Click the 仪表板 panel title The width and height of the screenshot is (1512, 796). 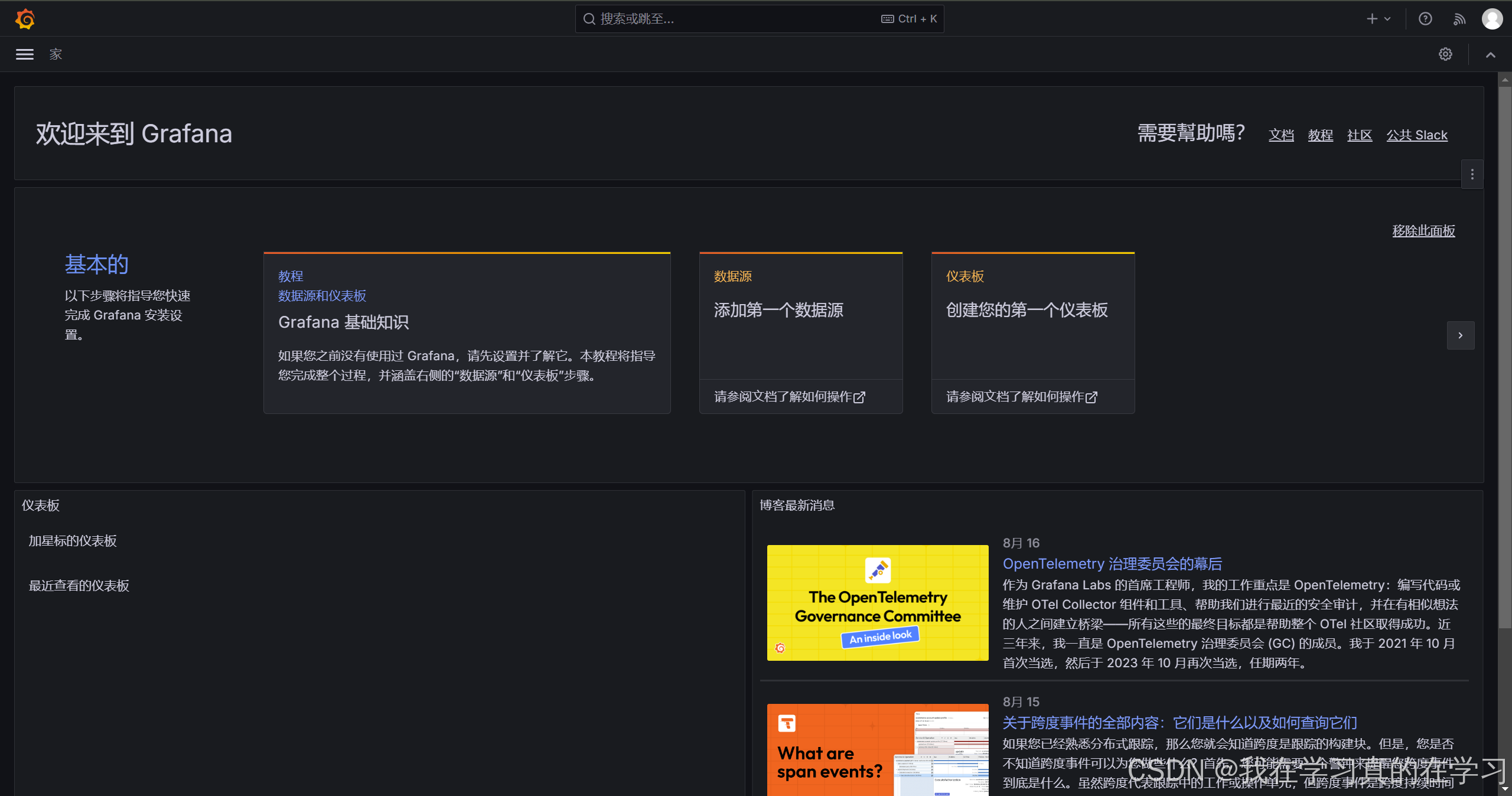coord(41,505)
